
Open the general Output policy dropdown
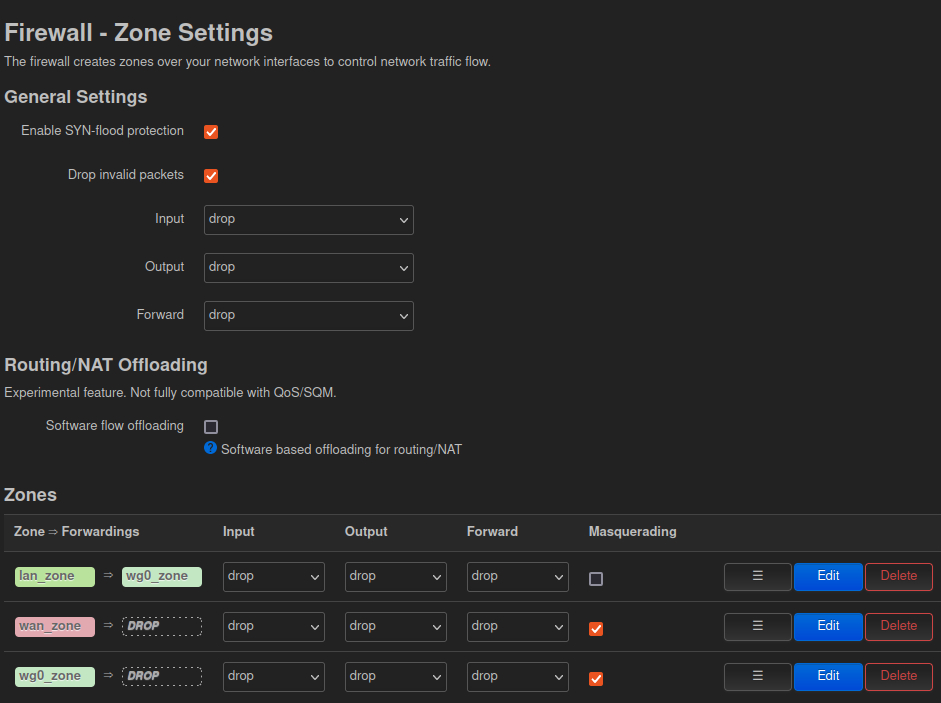[308, 268]
